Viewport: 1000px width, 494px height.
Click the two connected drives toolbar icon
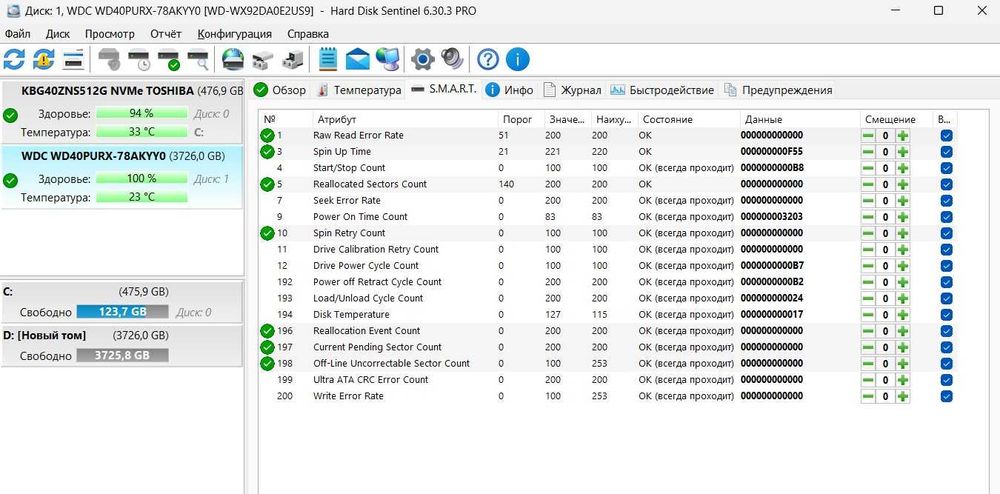point(263,60)
